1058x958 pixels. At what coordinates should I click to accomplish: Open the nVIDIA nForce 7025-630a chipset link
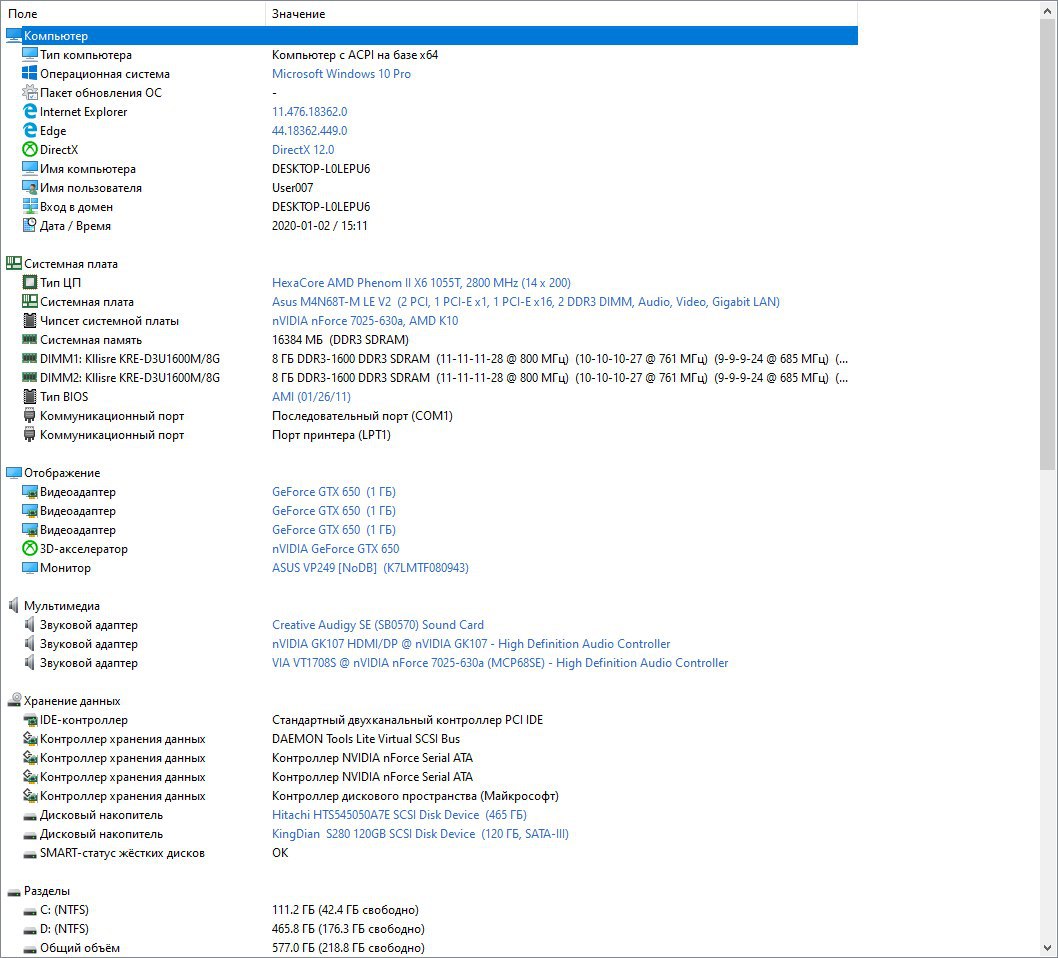tap(365, 320)
